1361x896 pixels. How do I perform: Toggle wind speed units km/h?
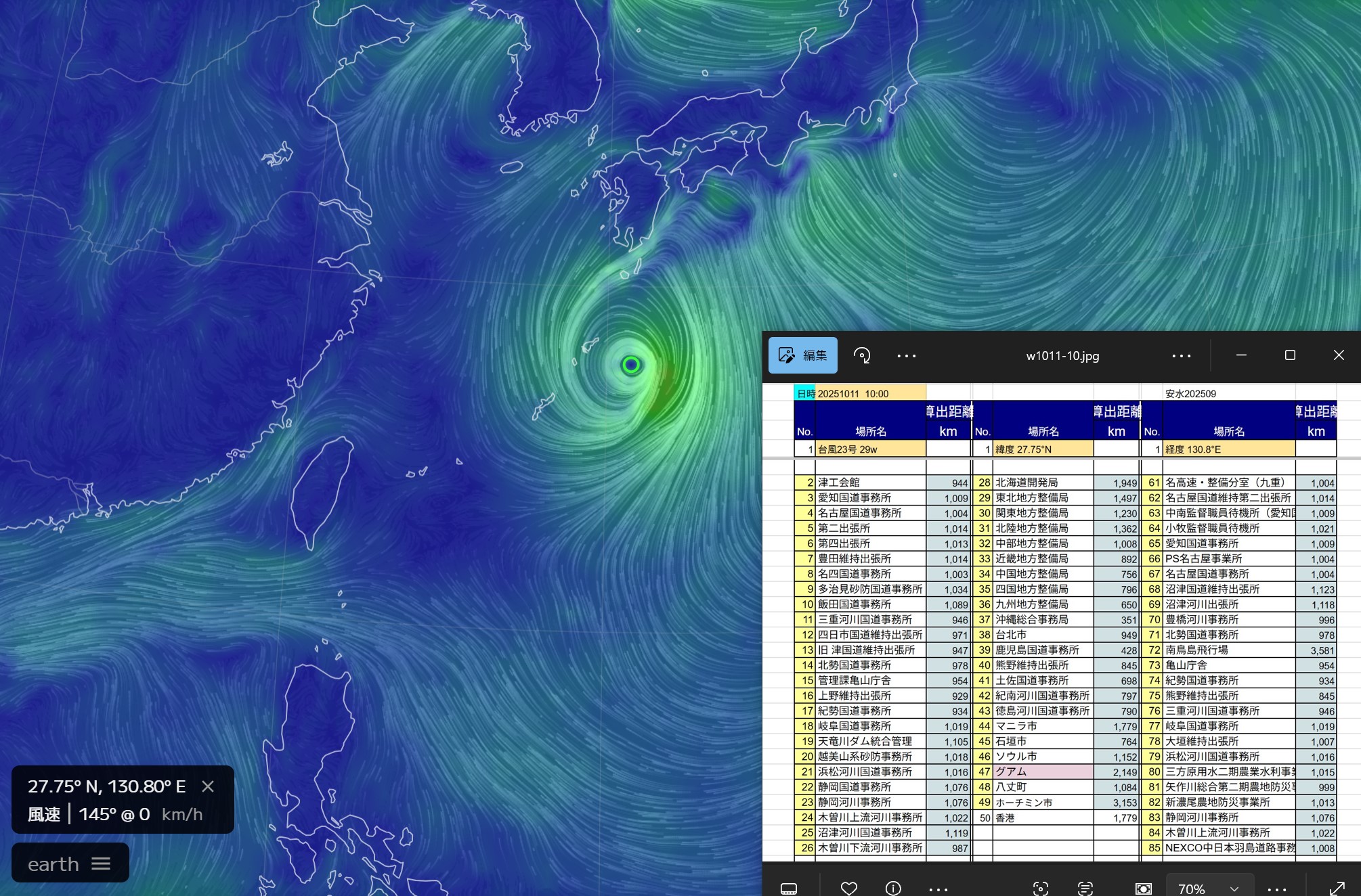[181, 814]
